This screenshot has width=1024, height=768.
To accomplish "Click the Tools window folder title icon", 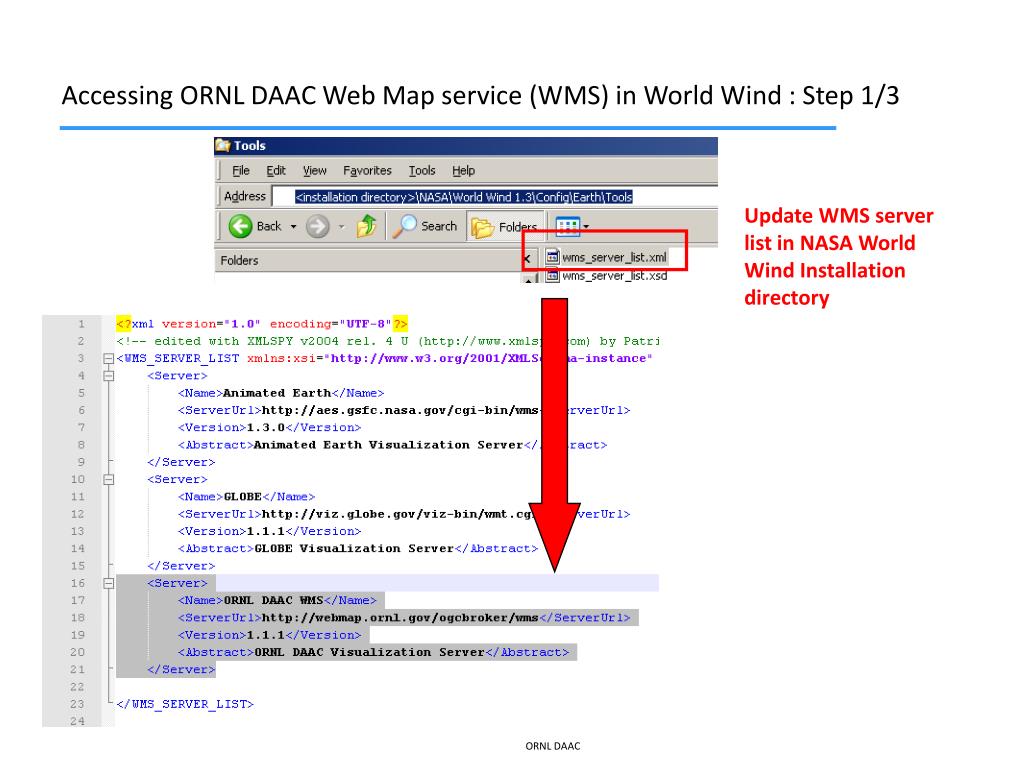I will [x=223, y=145].
